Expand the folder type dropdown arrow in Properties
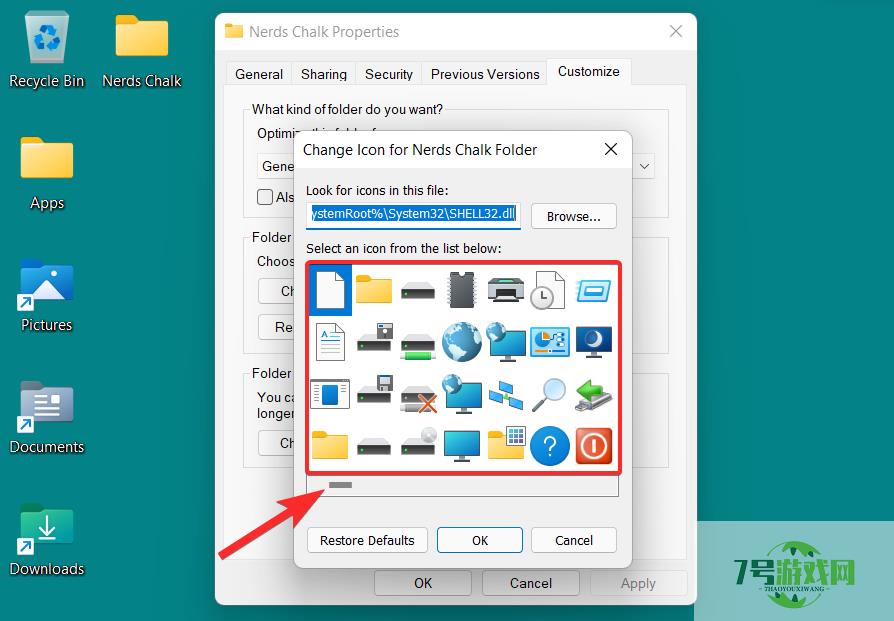The width and height of the screenshot is (894, 621). (x=644, y=167)
